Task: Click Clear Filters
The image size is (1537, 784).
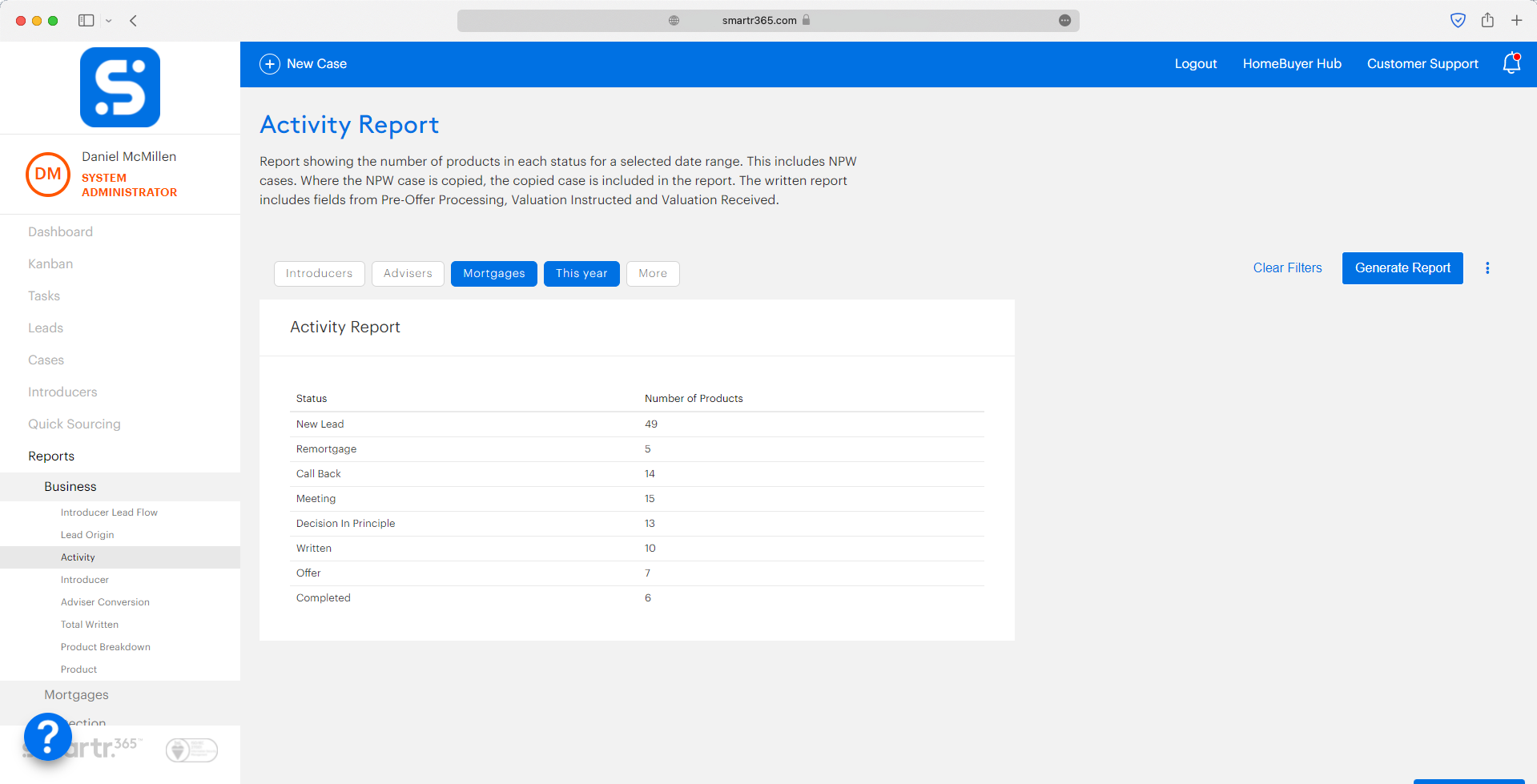Action: click(x=1287, y=268)
